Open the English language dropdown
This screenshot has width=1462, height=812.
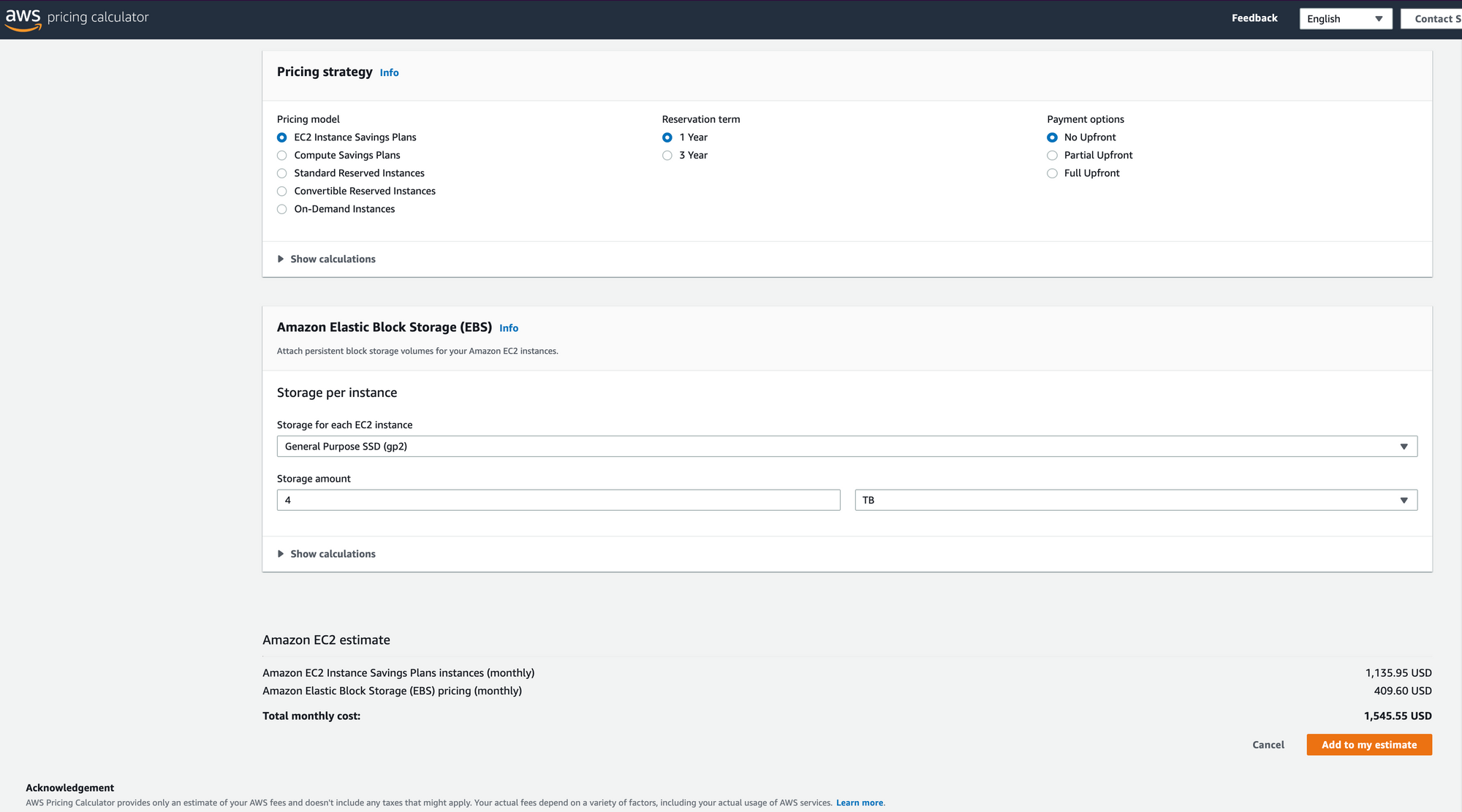pyautogui.click(x=1345, y=19)
